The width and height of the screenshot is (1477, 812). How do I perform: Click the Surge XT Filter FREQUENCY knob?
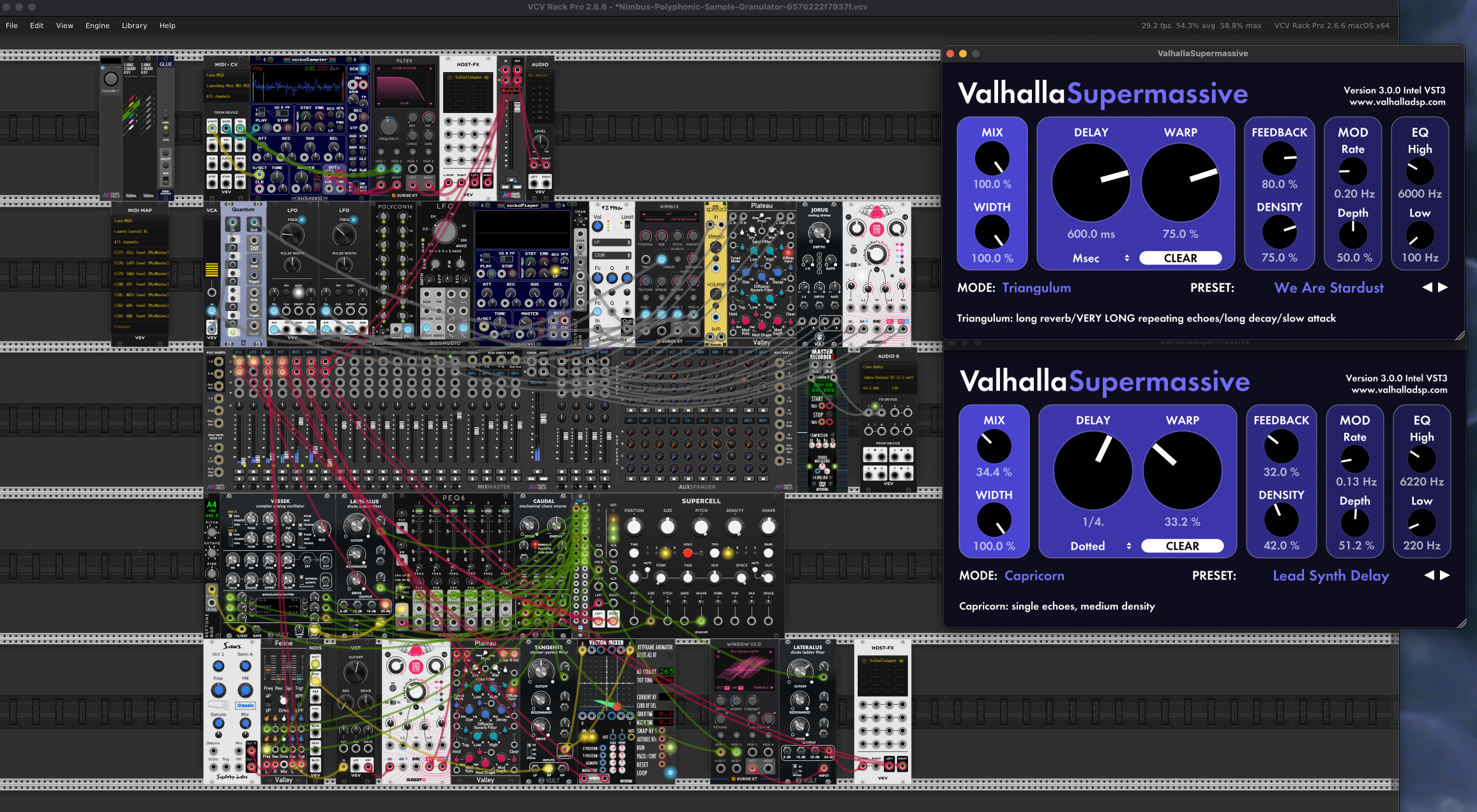click(x=388, y=126)
